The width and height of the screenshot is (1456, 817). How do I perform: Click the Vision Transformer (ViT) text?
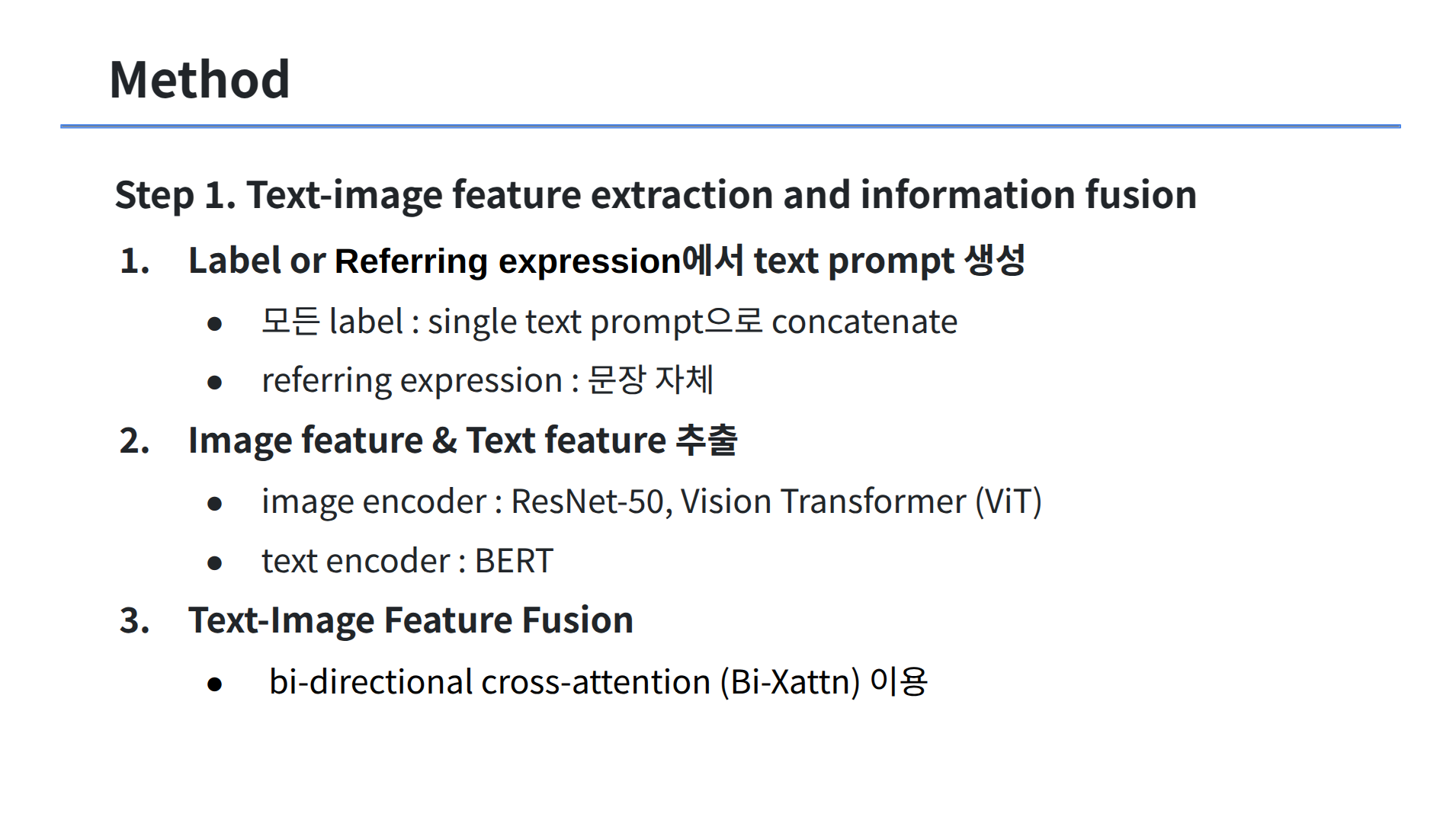(x=861, y=501)
